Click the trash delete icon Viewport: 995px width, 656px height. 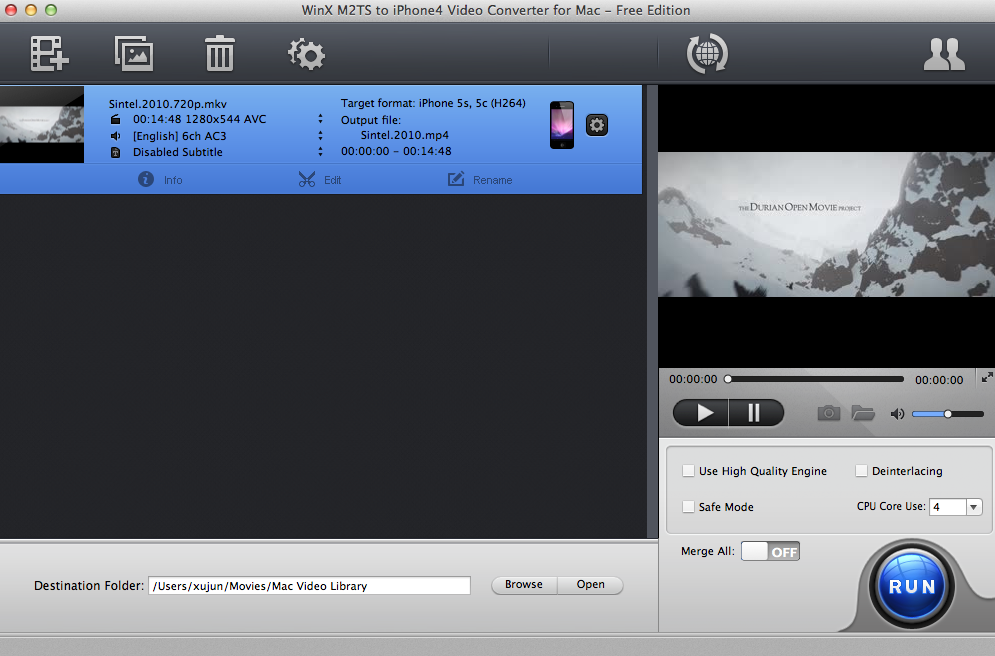coord(219,53)
